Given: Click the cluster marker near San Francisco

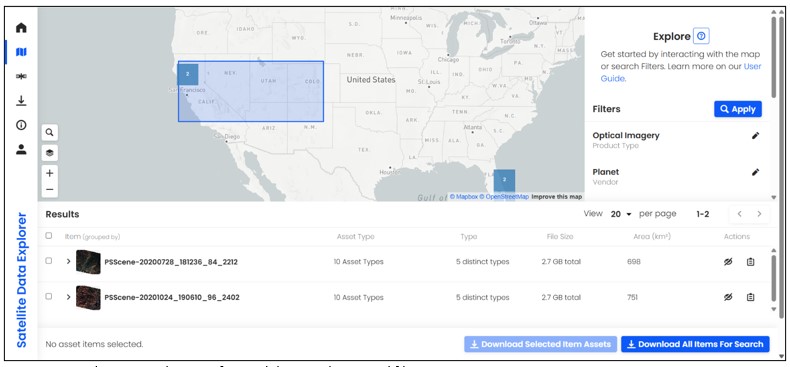Looking at the screenshot, I should pyautogui.click(x=187, y=74).
